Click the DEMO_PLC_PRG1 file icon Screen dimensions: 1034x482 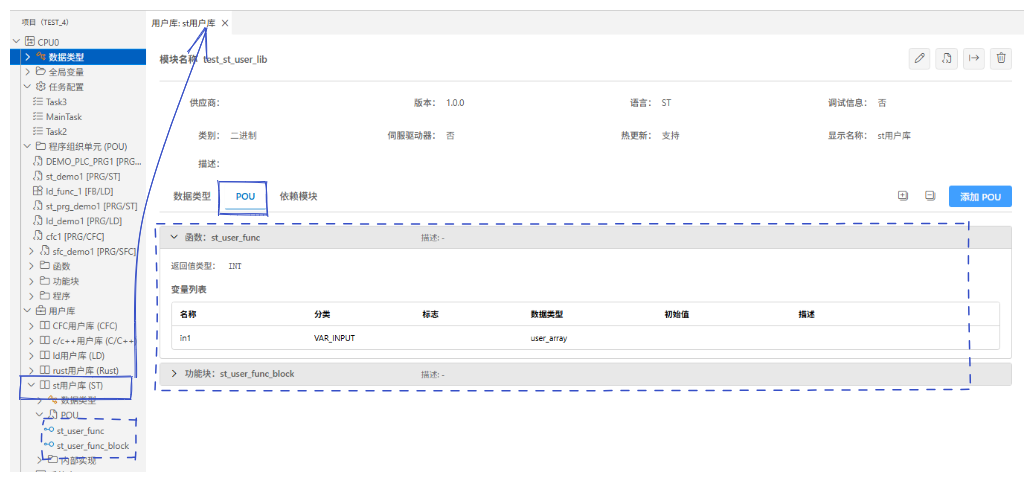click(38, 161)
